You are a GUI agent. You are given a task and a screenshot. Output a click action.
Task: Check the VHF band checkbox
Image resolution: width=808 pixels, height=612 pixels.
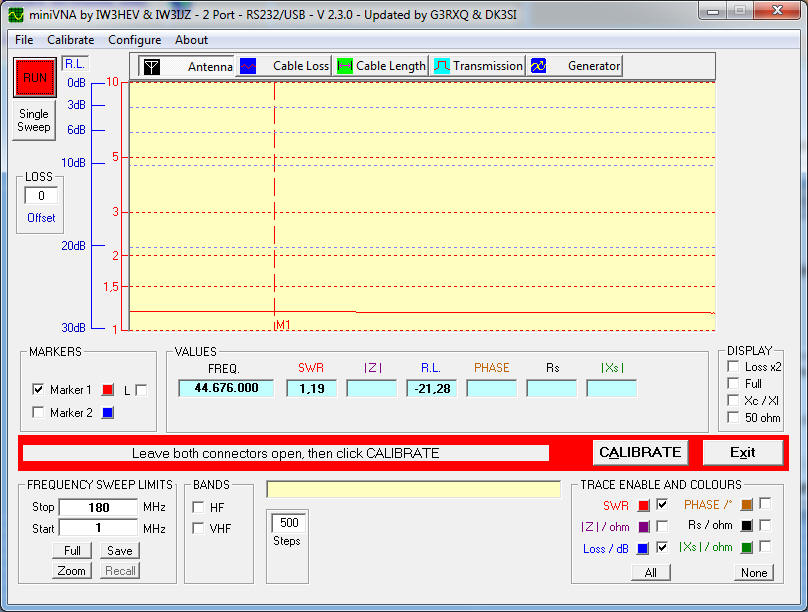coord(198,528)
